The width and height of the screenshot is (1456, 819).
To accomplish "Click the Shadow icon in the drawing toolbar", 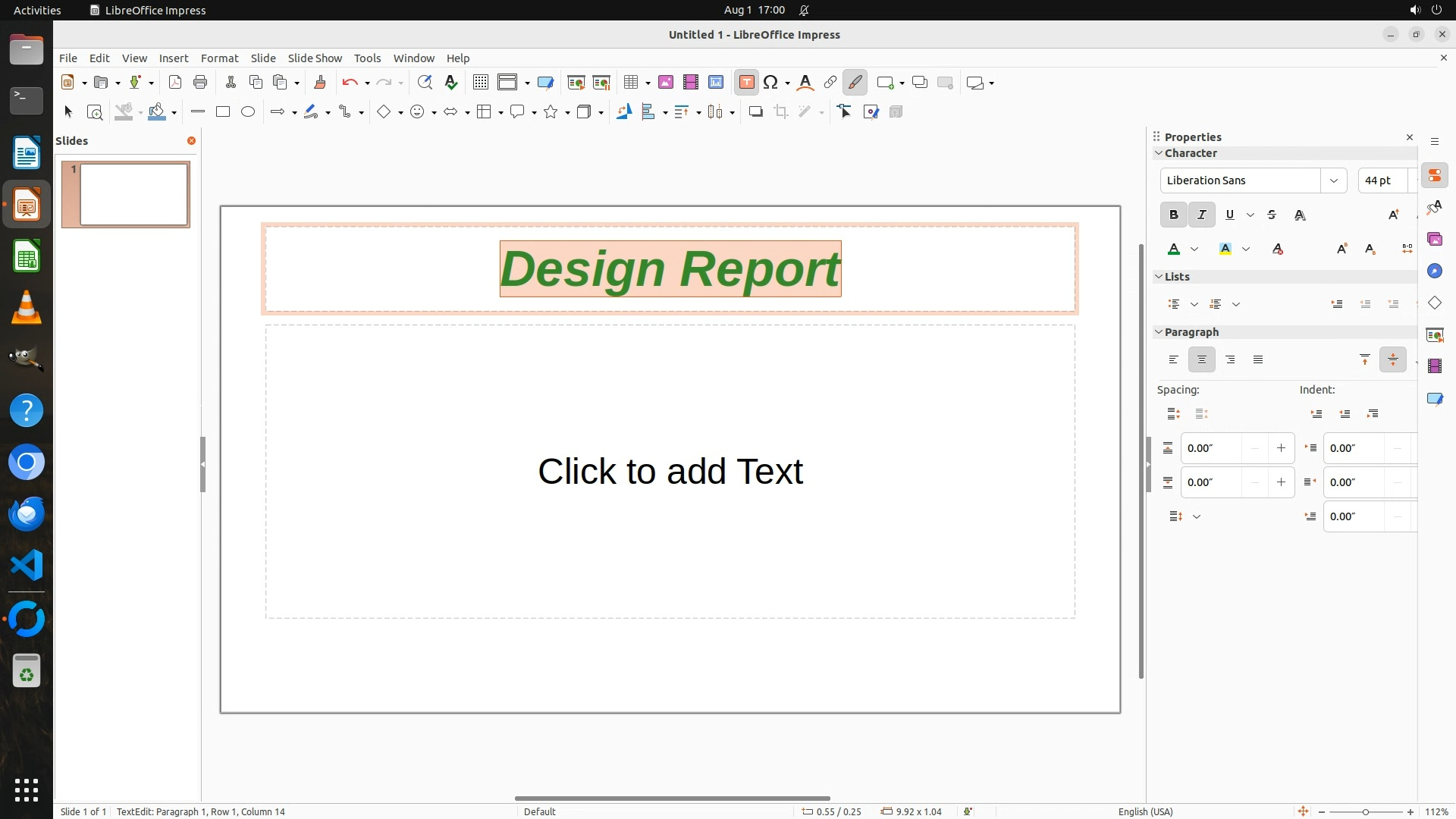I will (755, 112).
